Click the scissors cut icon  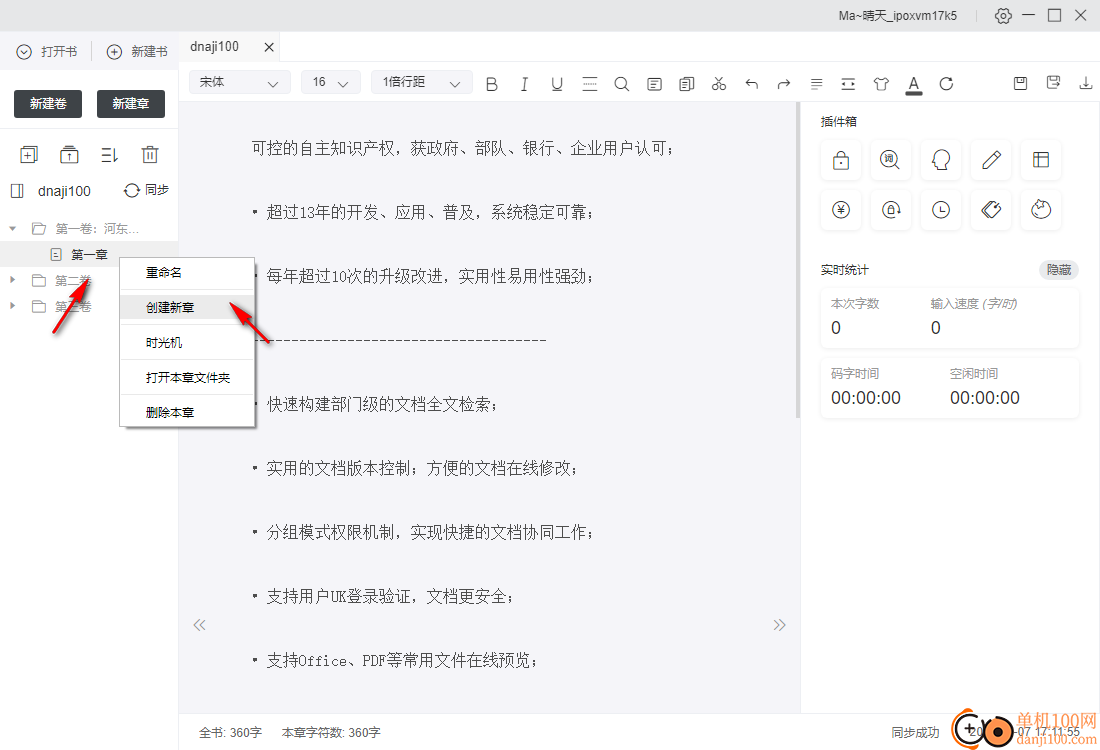(719, 84)
